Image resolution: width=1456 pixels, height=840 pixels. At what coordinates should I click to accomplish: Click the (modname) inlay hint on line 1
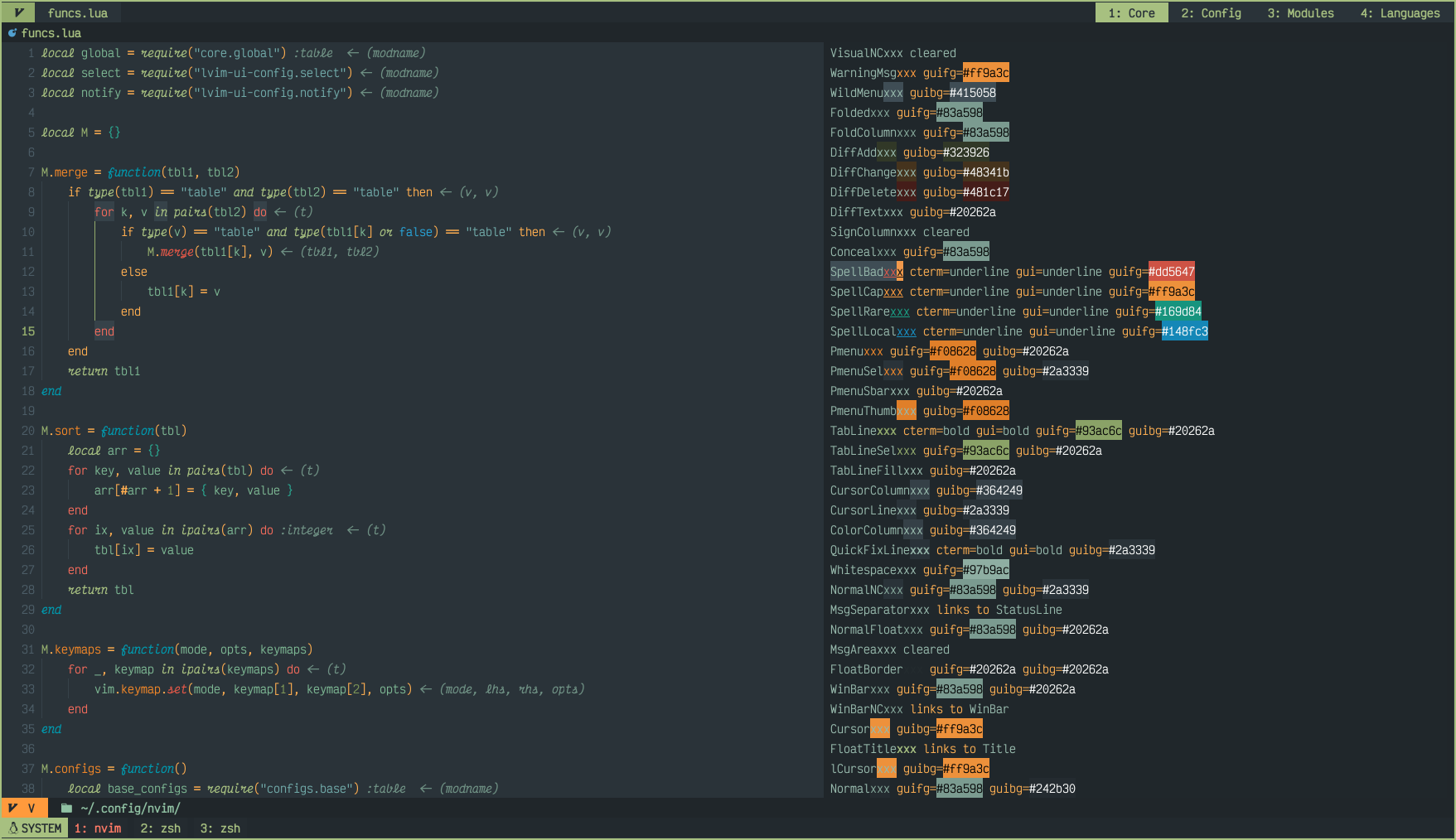pyautogui.click(x=396, y=53)
